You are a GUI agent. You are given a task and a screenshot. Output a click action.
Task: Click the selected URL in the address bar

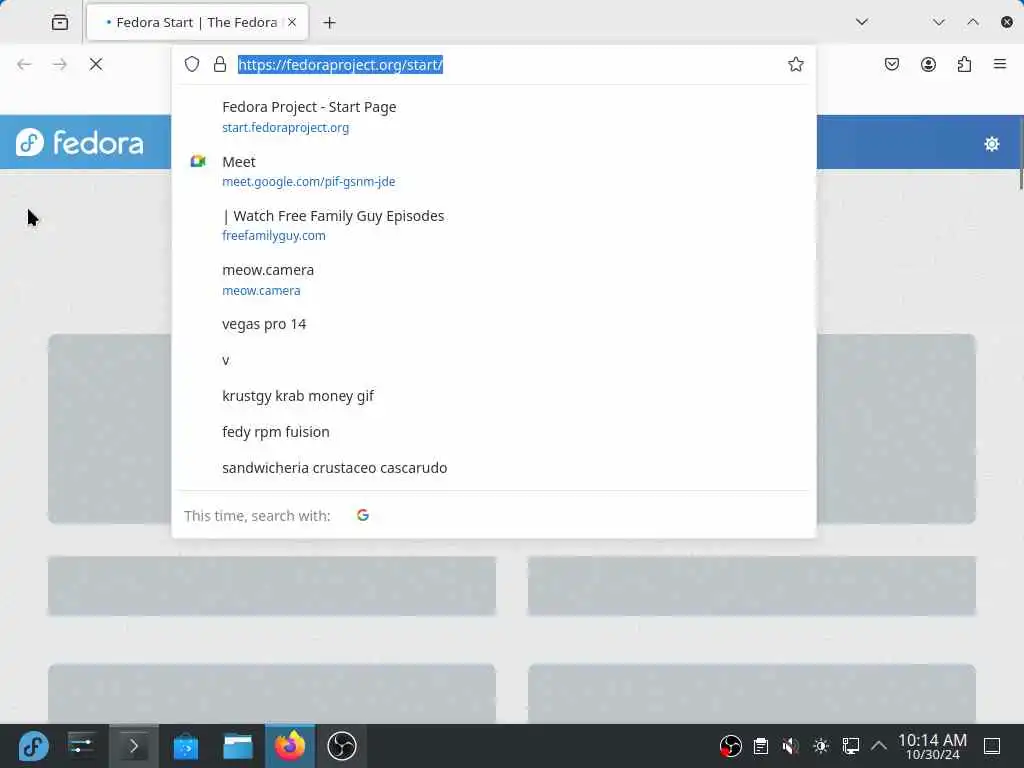coord(340,65)
